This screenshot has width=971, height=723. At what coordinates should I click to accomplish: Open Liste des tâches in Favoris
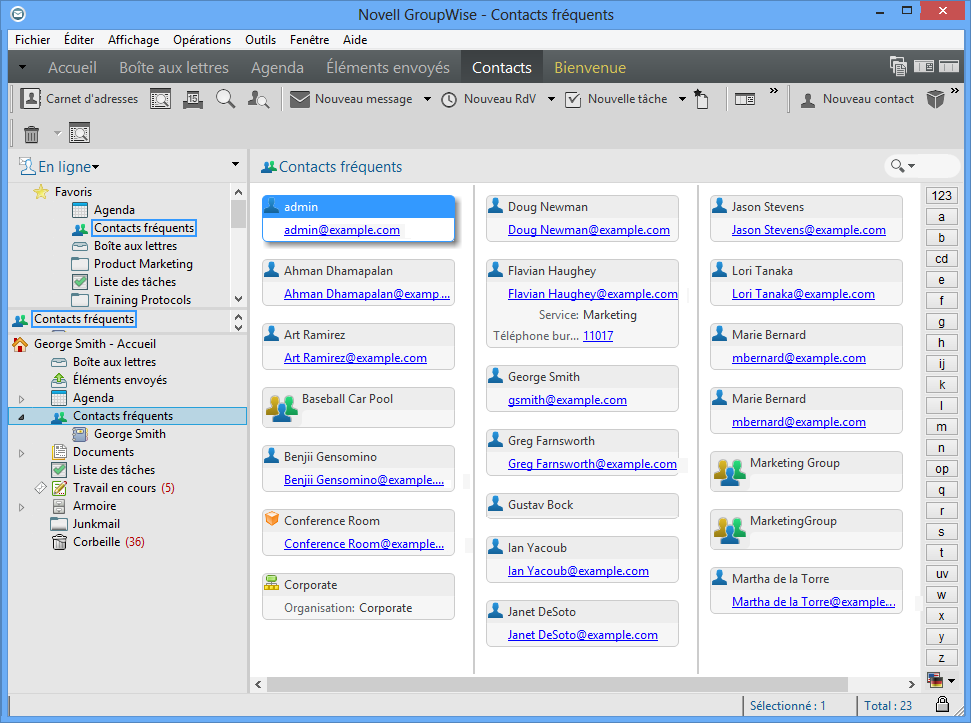[135, 282]
